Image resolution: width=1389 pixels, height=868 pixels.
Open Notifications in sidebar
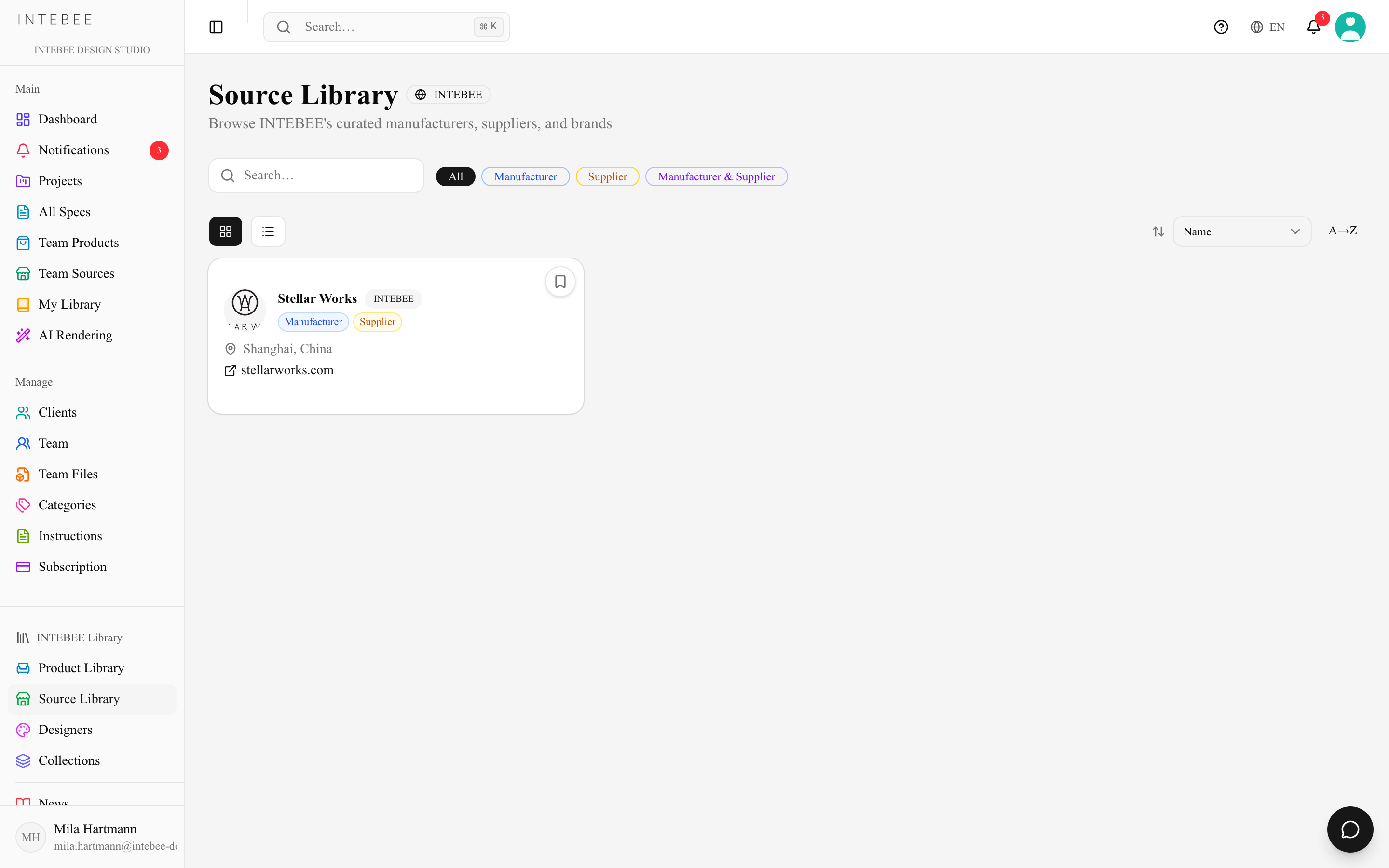pos(92,150)
